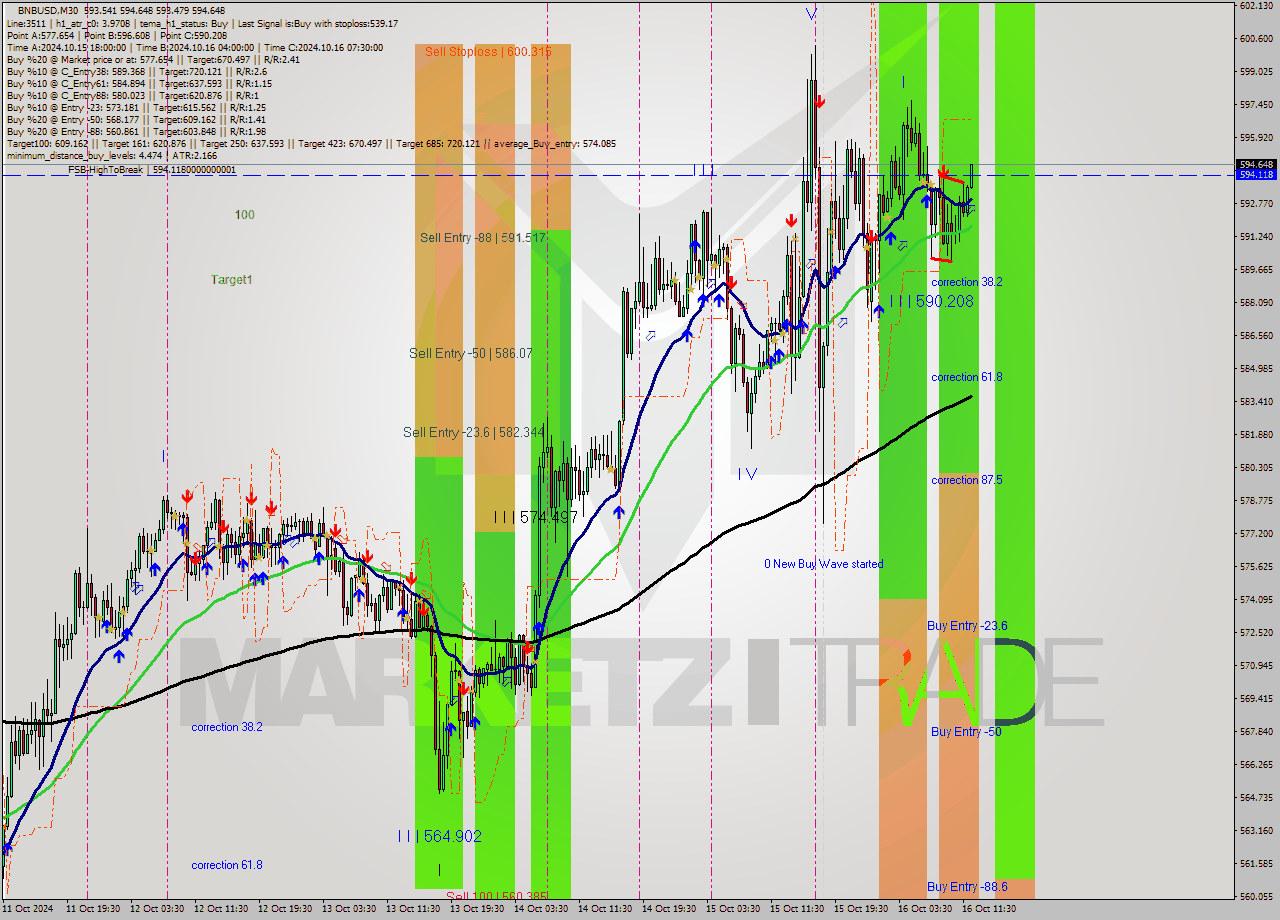
Task: Click the 560.055 price axis value
Action: click(x=1255, y=896)
